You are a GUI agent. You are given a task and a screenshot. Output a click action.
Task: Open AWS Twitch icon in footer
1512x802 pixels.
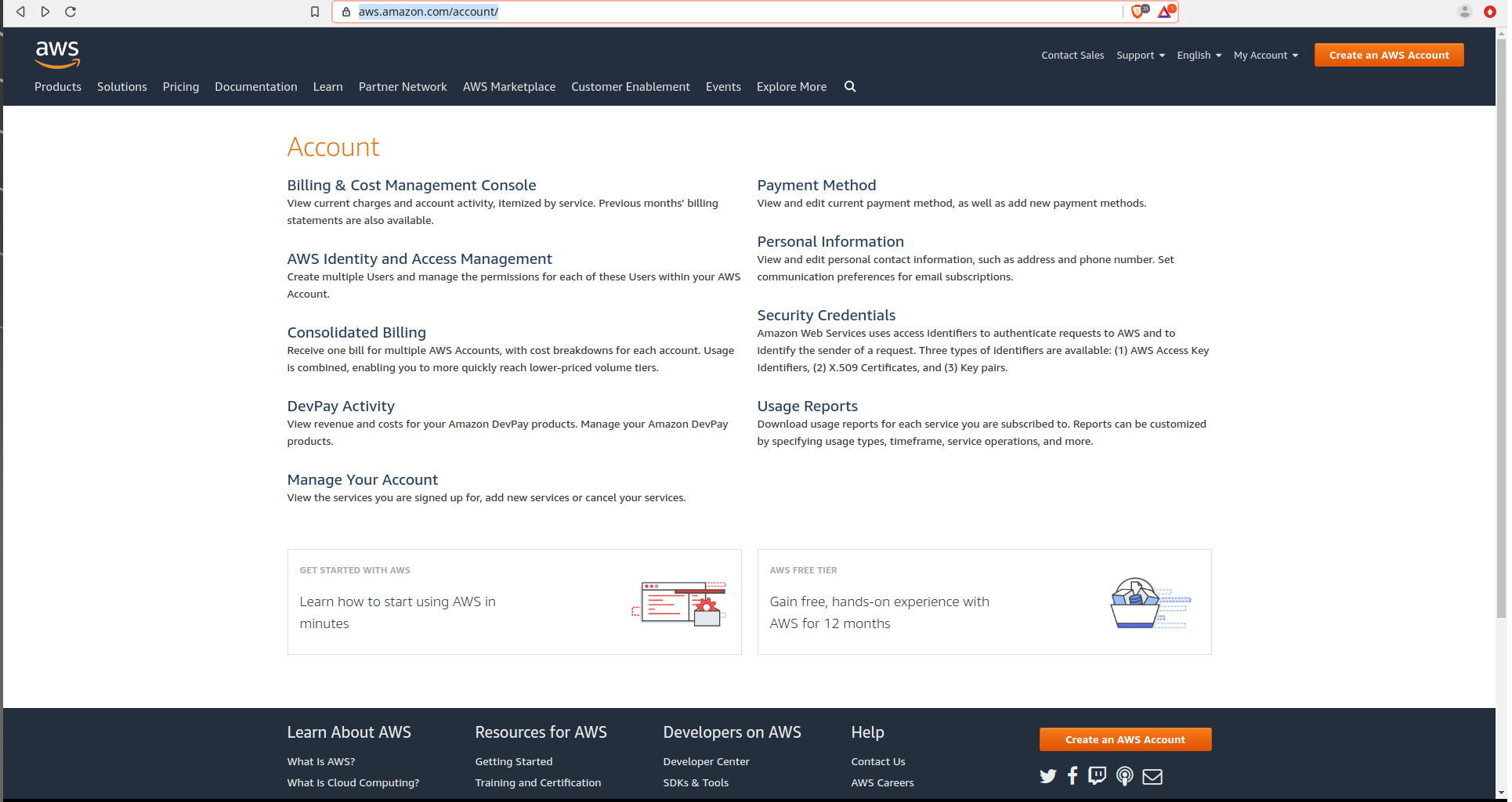coord(1098,776)
